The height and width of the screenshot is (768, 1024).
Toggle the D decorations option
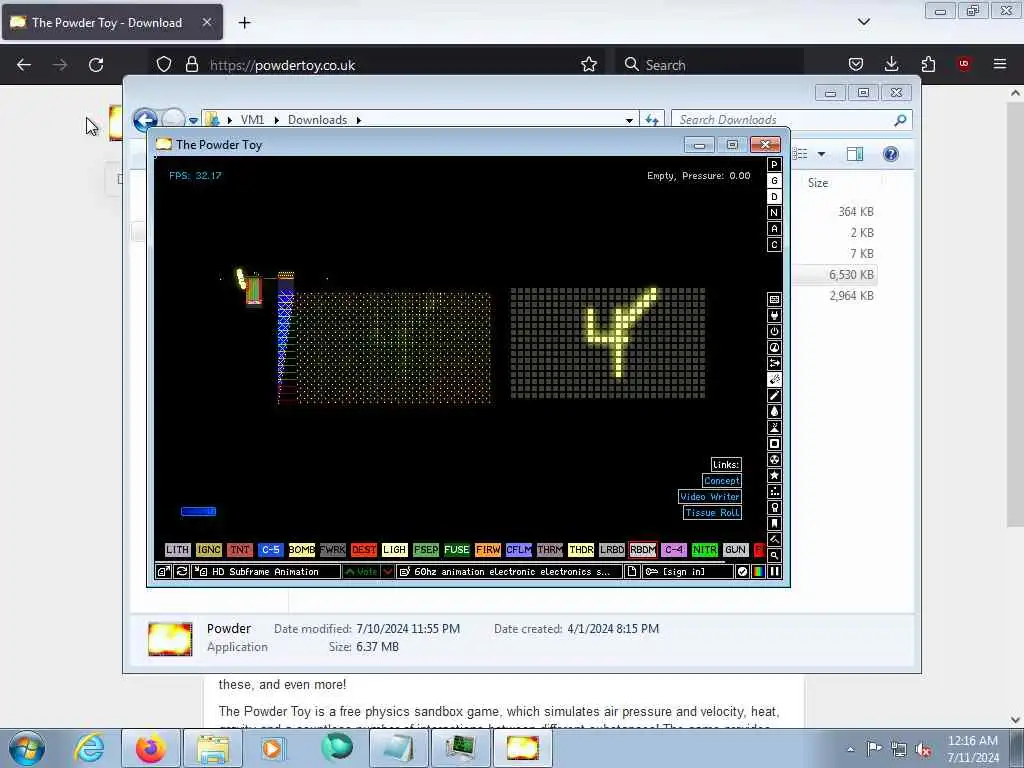point(774,197)
